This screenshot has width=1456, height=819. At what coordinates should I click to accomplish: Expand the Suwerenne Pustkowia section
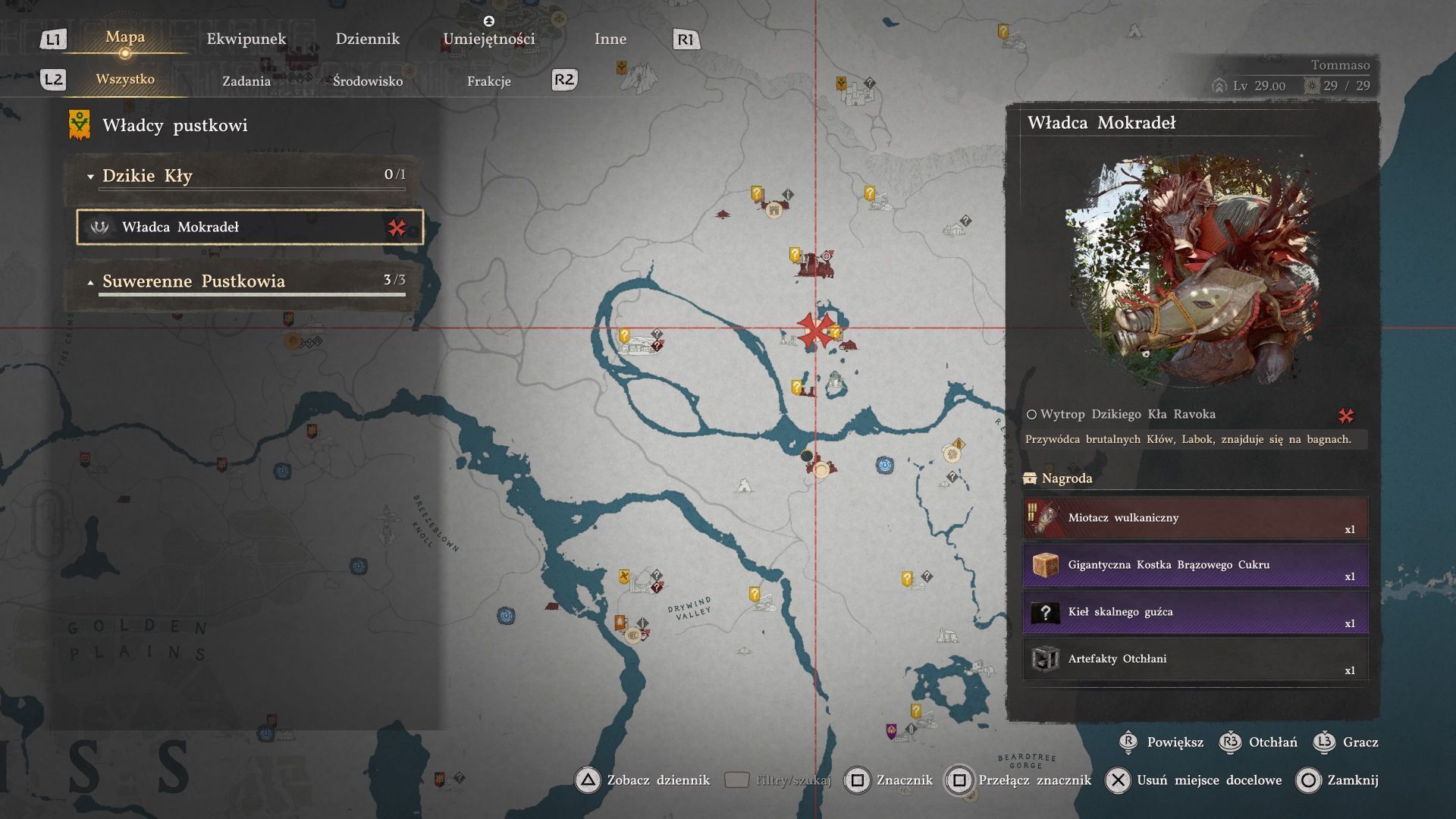91,282
